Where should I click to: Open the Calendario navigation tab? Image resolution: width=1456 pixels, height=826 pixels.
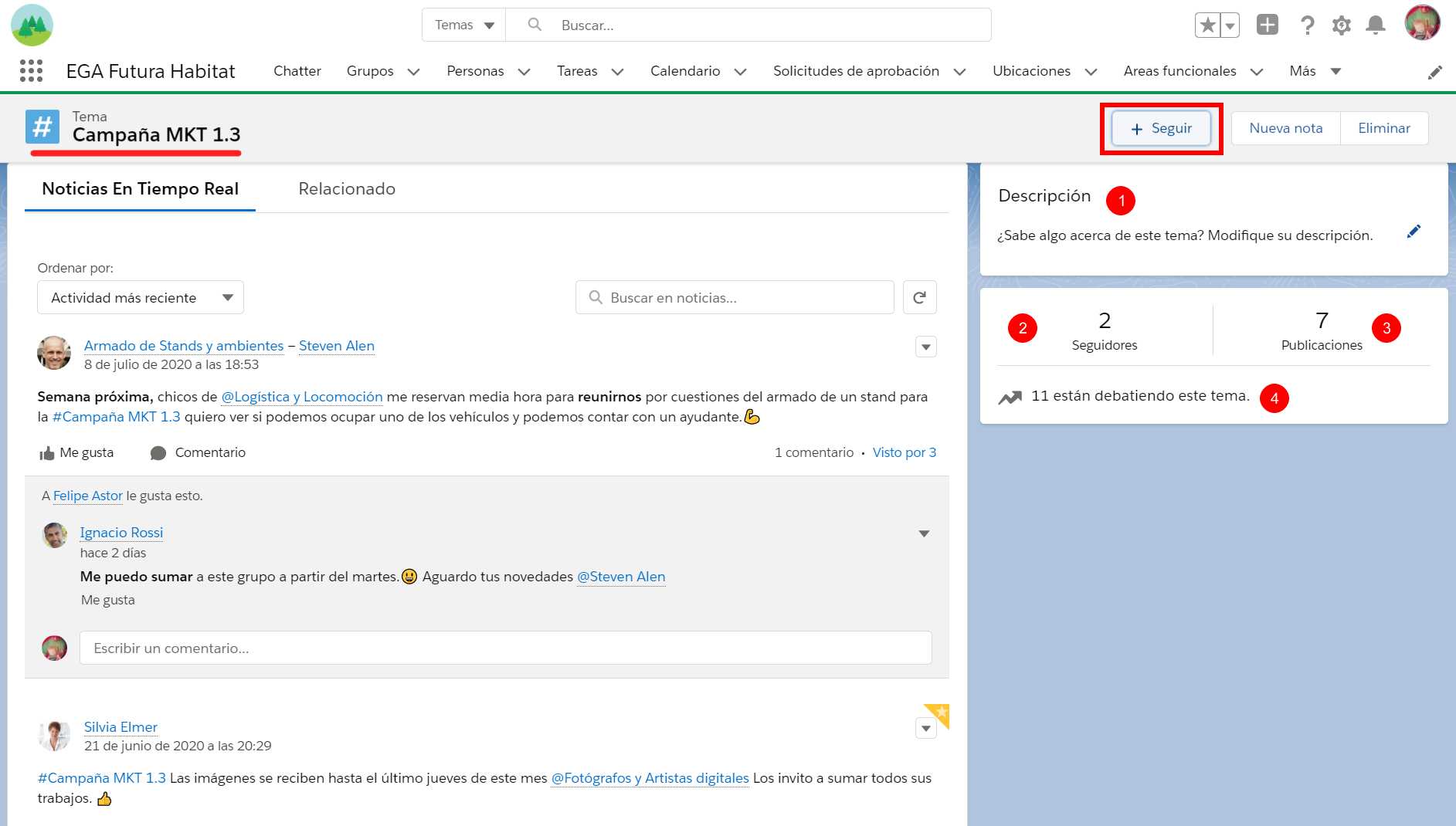point(685,71)
